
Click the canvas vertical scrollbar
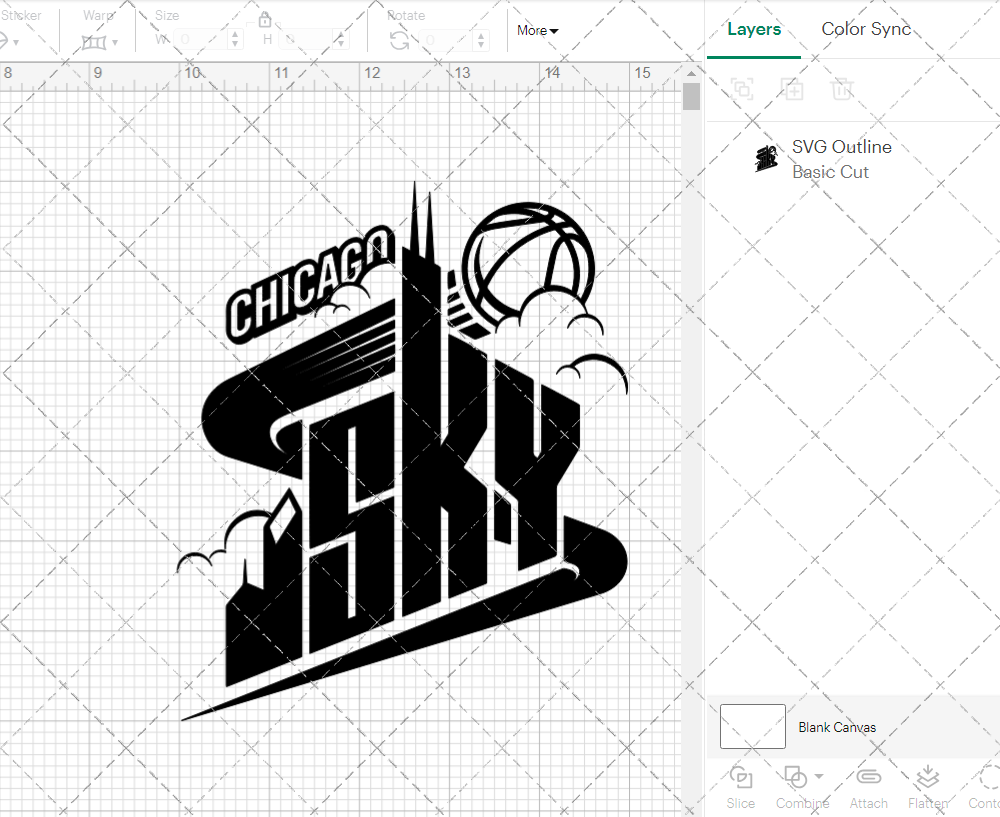(691, 96)
